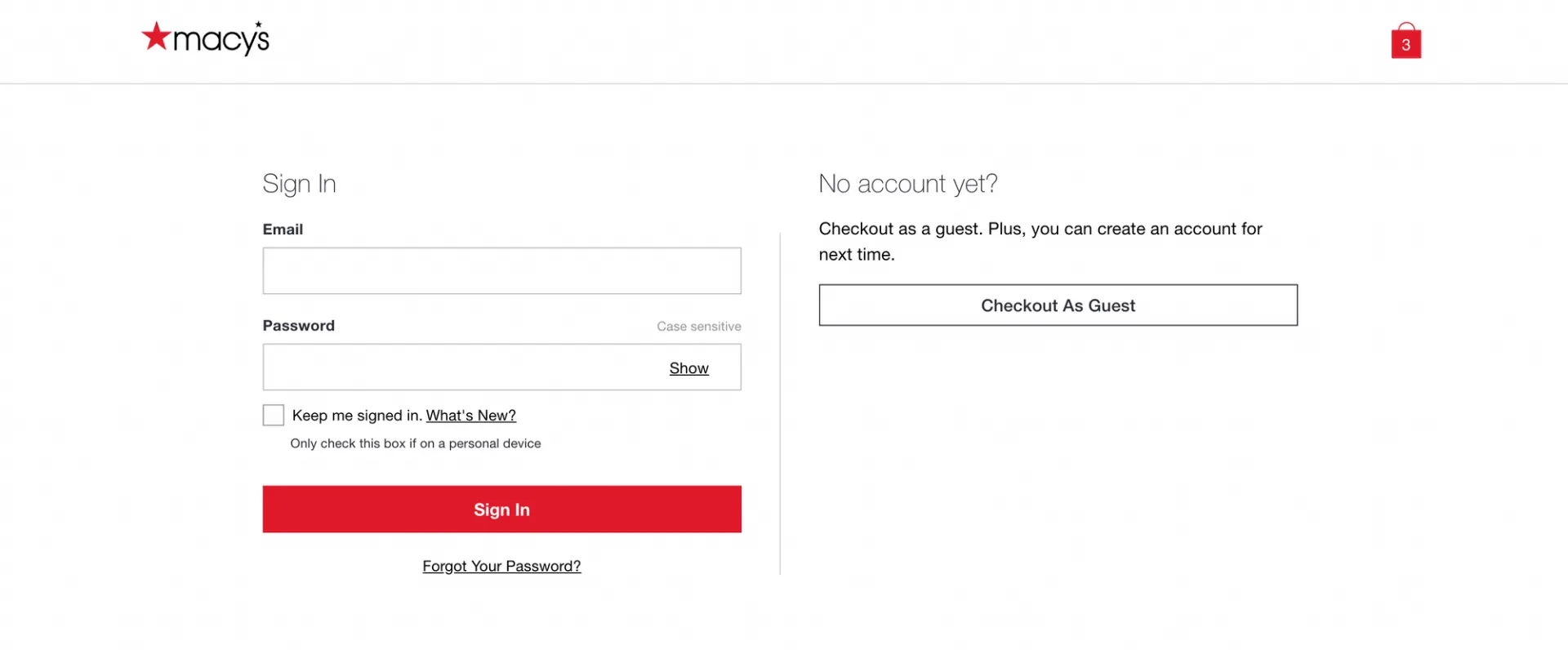Click the Keep me signed in label text
The image size is (1568, 650).
(x=357, y=416)
